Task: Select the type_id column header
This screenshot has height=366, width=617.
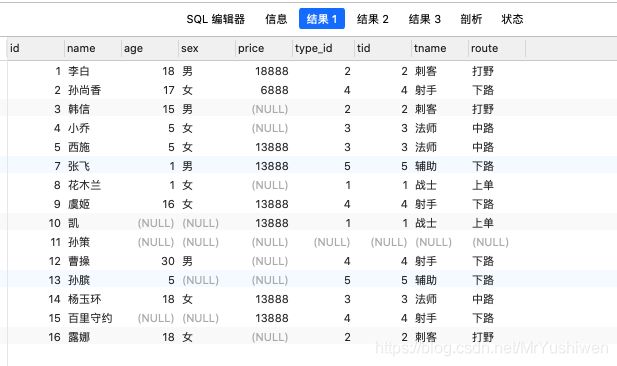Action: (x=323, y=48)
